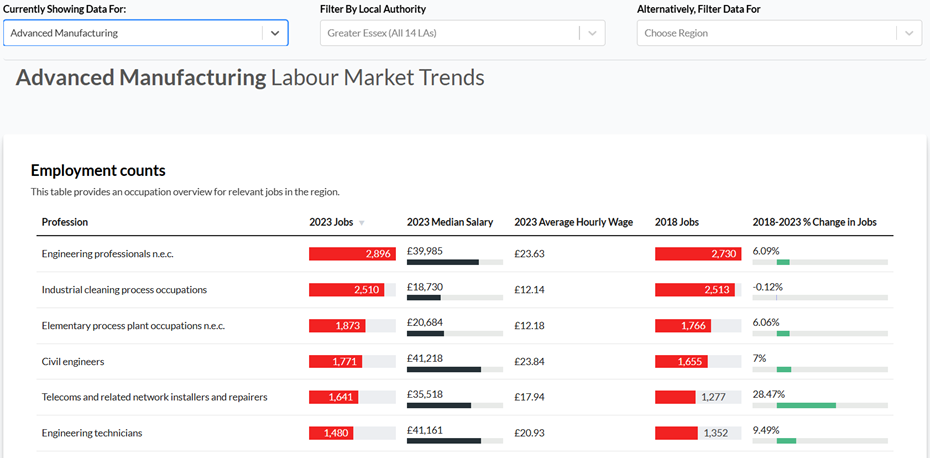Click the Civil engineers profession row
The width and height of the screenshot is (930, 458).
73,362
